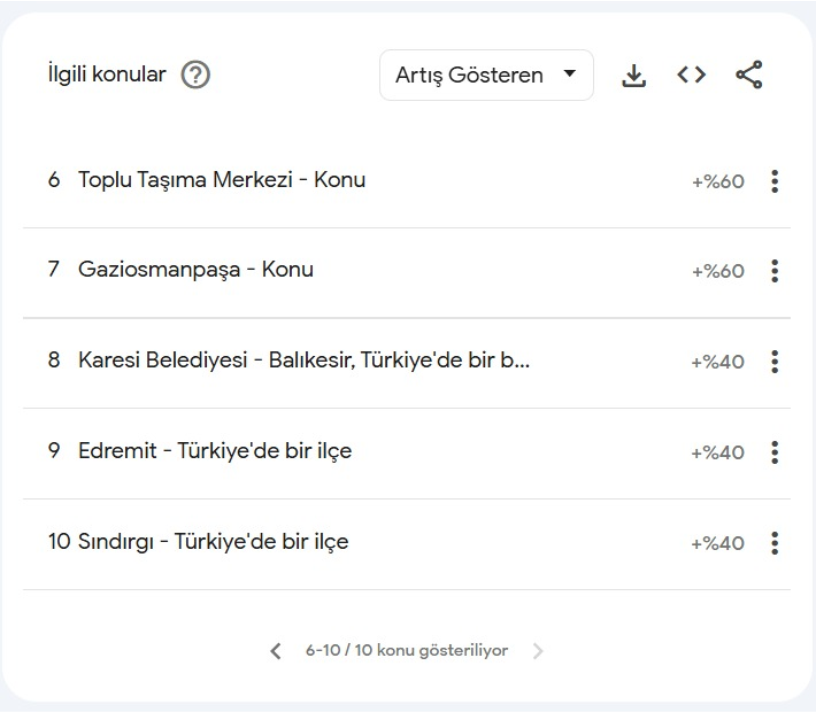Viewport: 816px width, 712px height.
Task: Open the embed code icon
Action: 691,76
